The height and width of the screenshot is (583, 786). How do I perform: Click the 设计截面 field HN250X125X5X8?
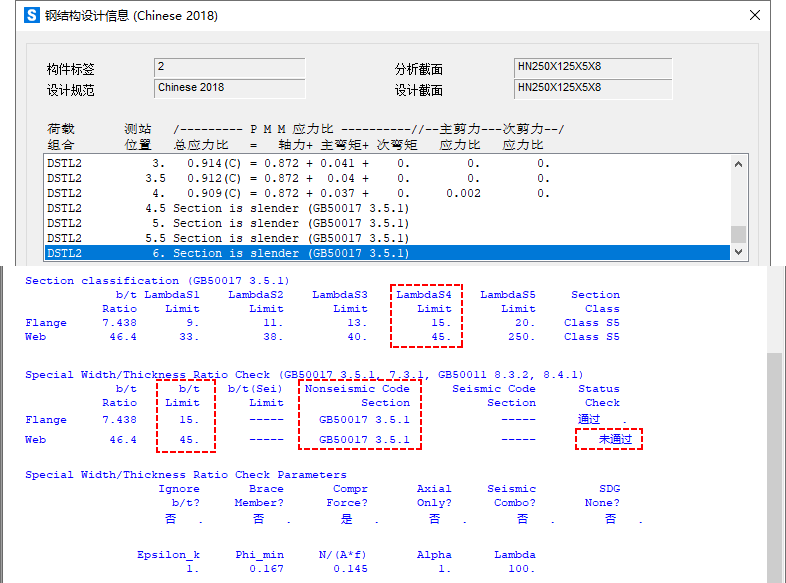tap(592, 89)
